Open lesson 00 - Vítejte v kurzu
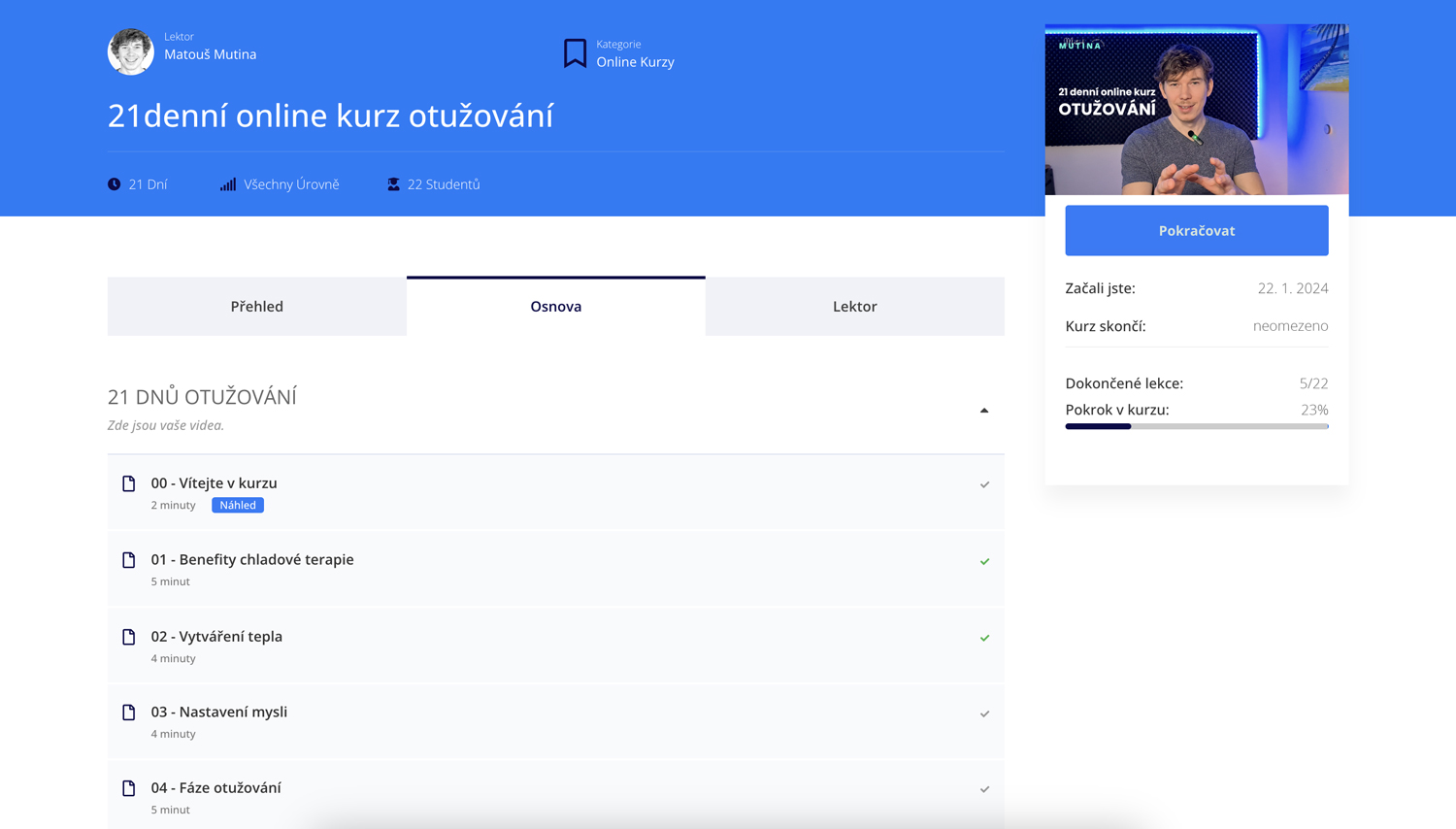 click(214, 483)
